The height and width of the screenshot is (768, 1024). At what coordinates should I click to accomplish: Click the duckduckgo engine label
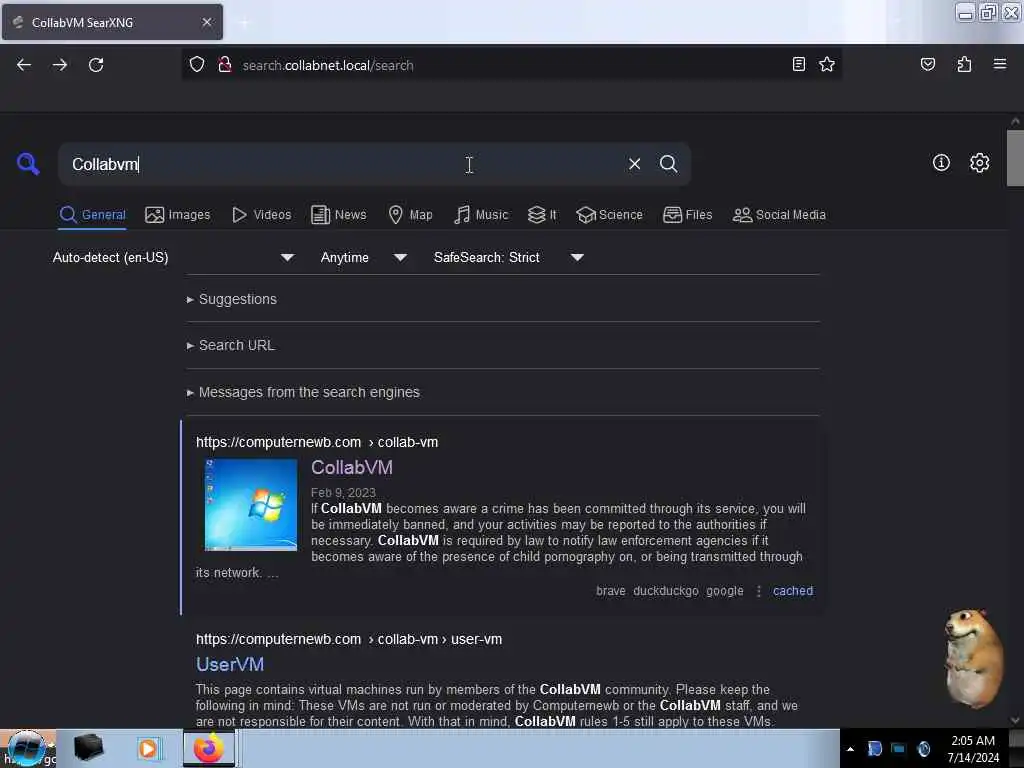coord(665,590)
